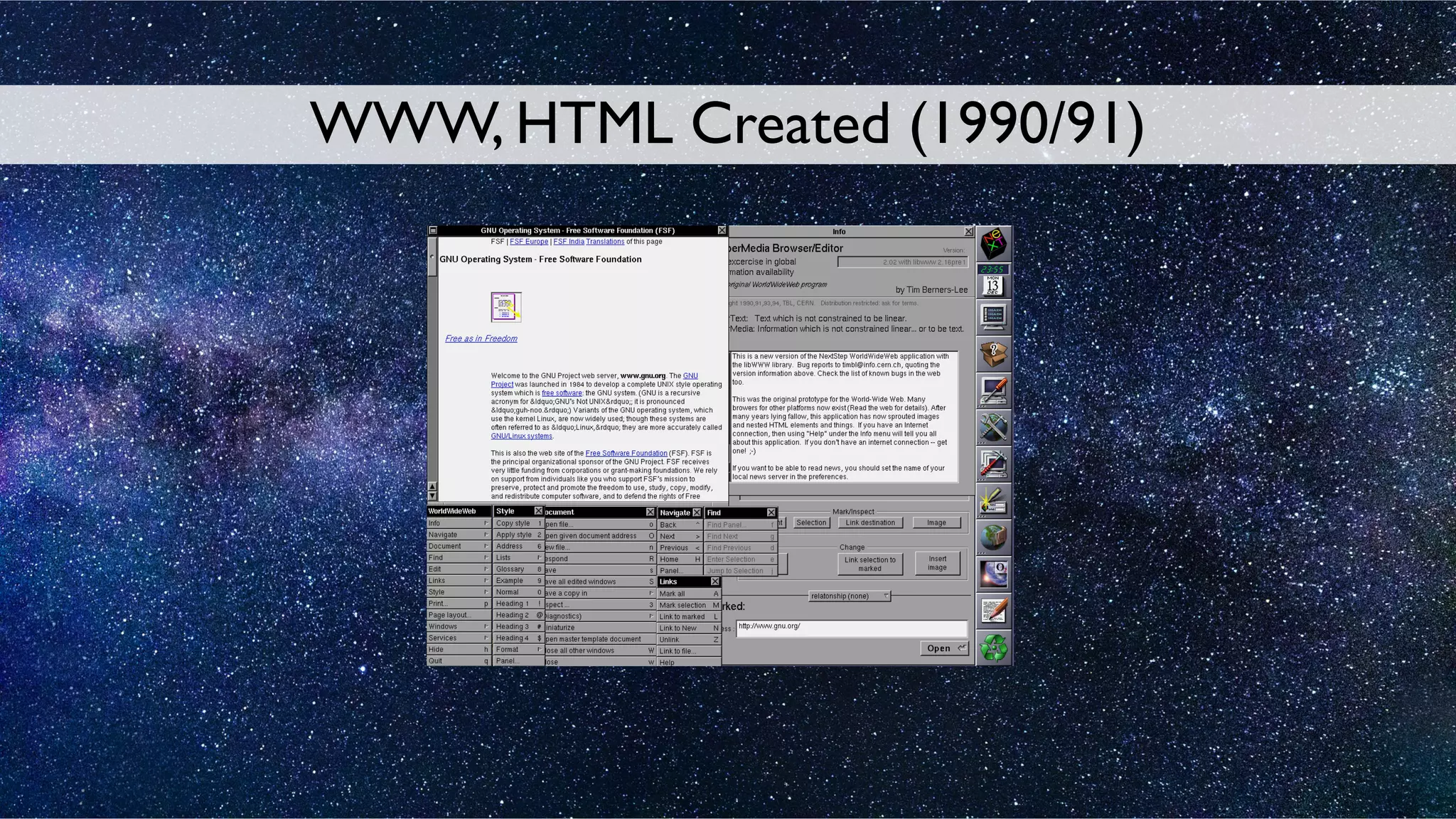Click the miniaturize button of the GNU browser window
This screenshot has width=1456, height=819.
point(432,230)
